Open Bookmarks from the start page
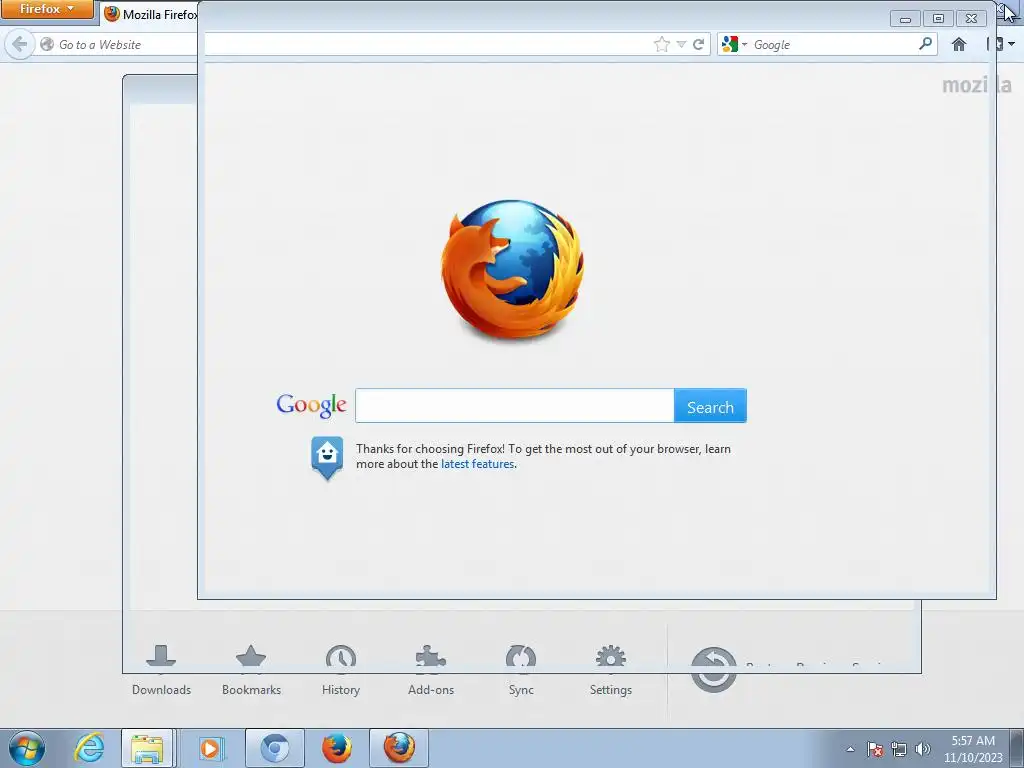This screenshot has height=768, width=1024. [x=251, y=670]
